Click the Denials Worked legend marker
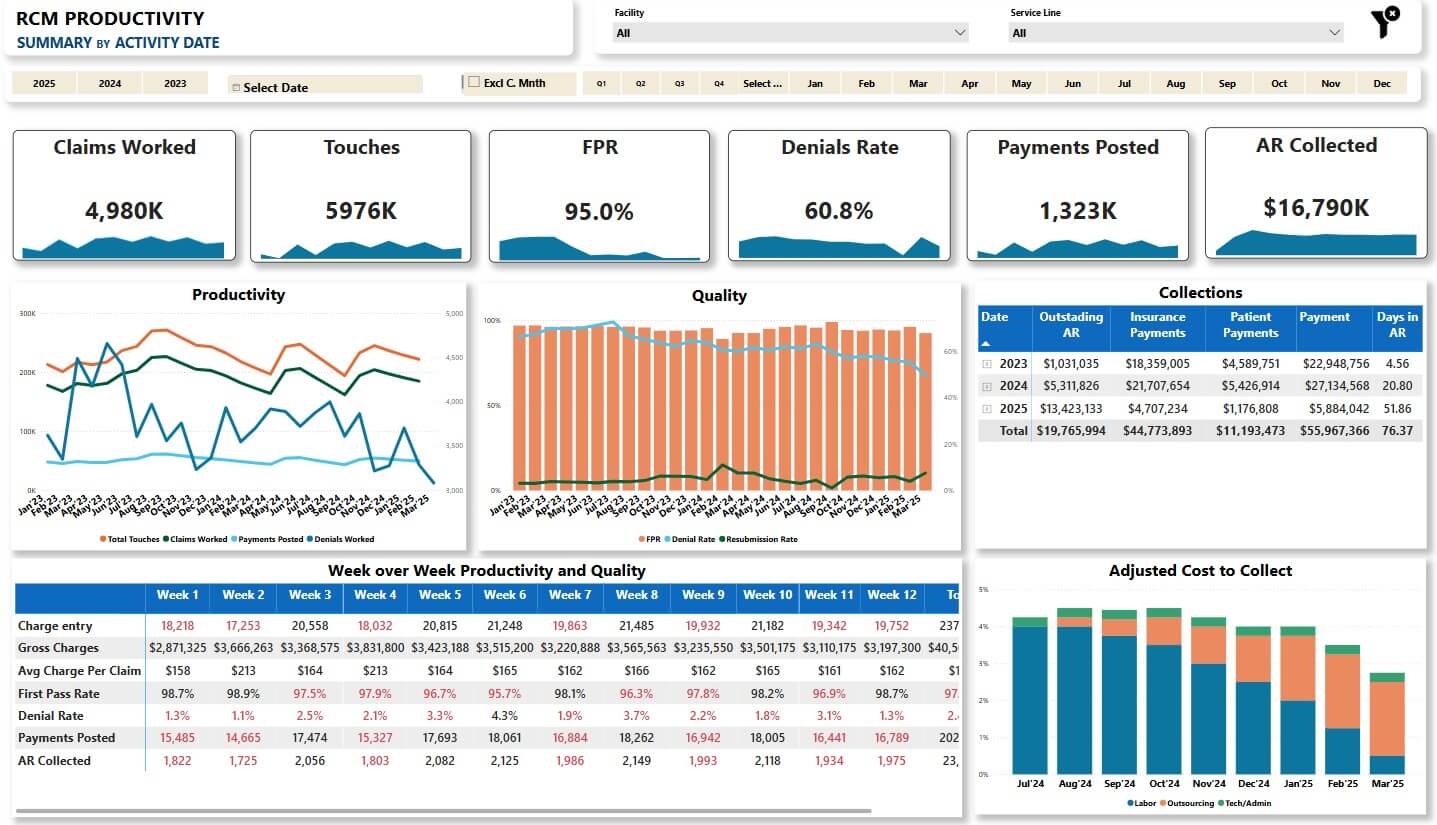 coord(311,539)
